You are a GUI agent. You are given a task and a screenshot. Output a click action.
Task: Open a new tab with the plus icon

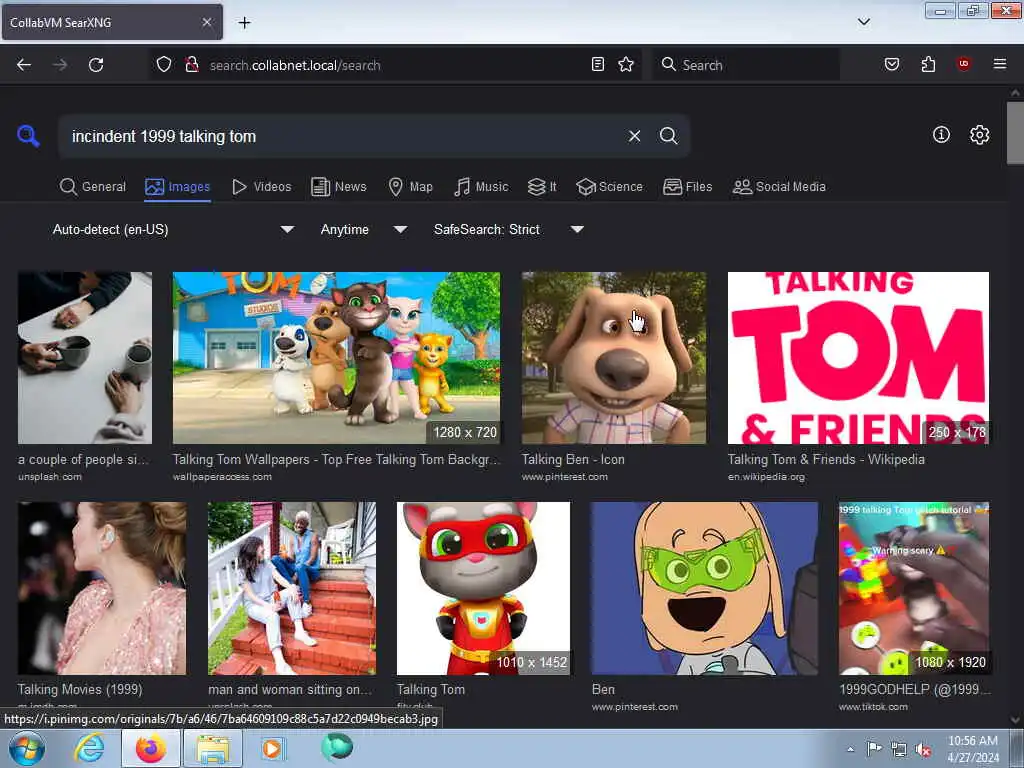(x=244, y=23)
